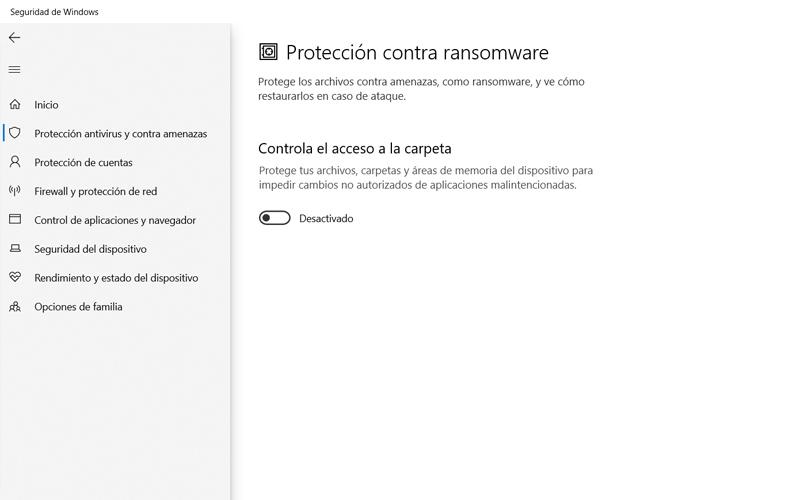Click the ransomware protection header icon
800x500 pixels.
pos(268,52)
